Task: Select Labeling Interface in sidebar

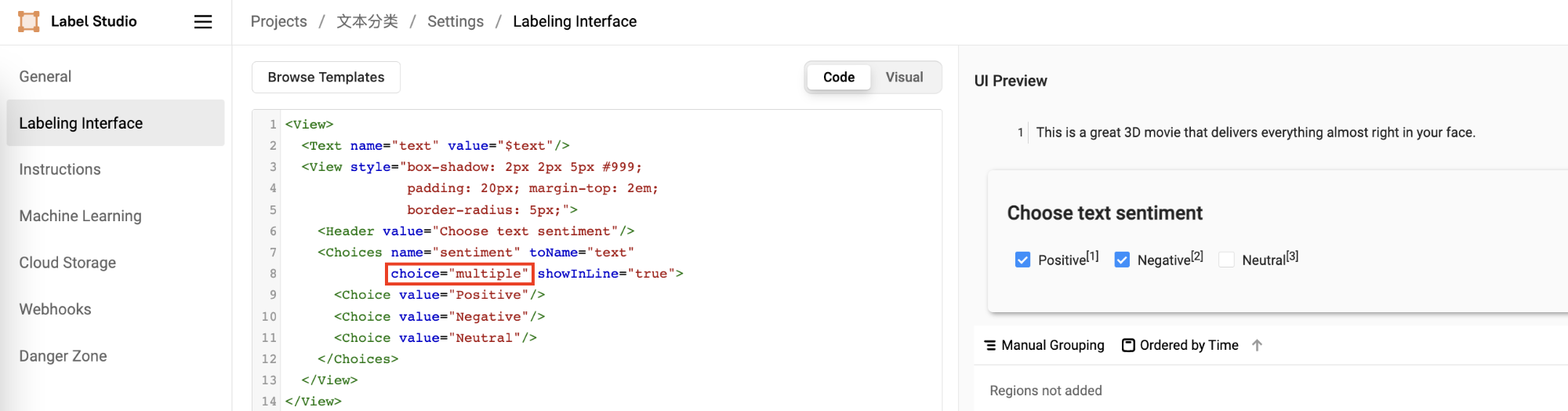Action: [x=115, y=122]
